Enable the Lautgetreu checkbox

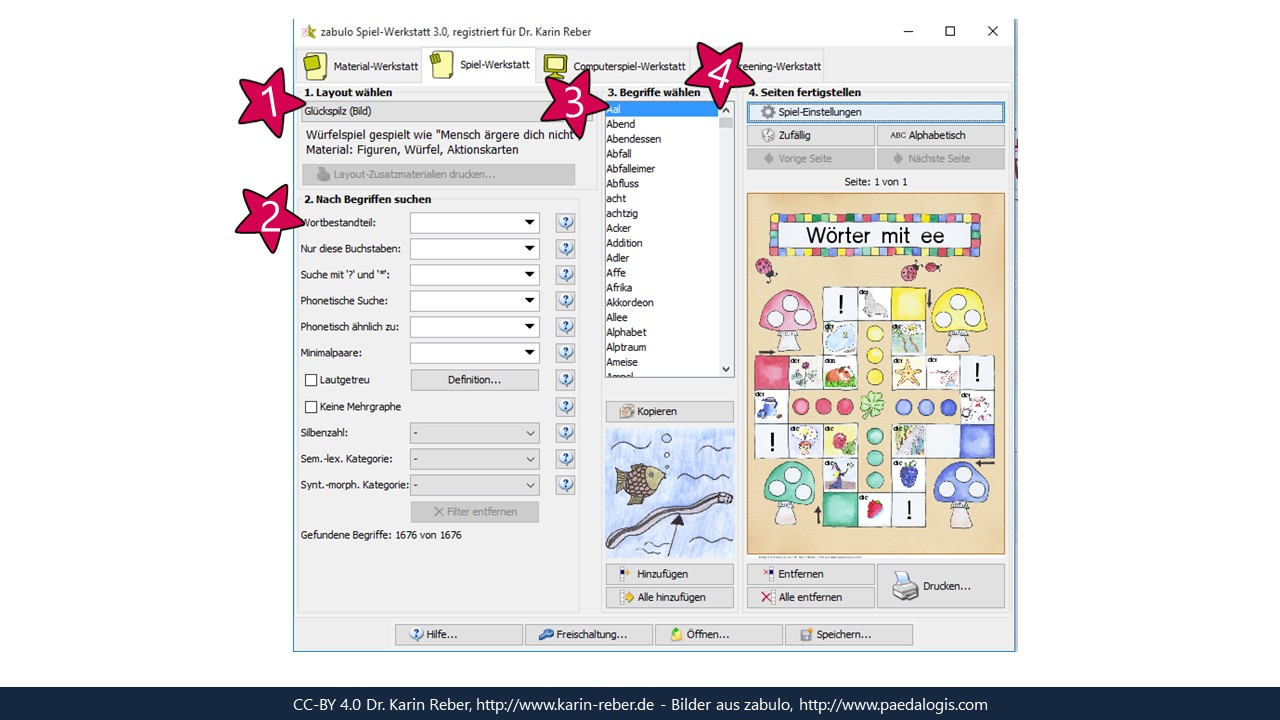click(x=311, y=380)
